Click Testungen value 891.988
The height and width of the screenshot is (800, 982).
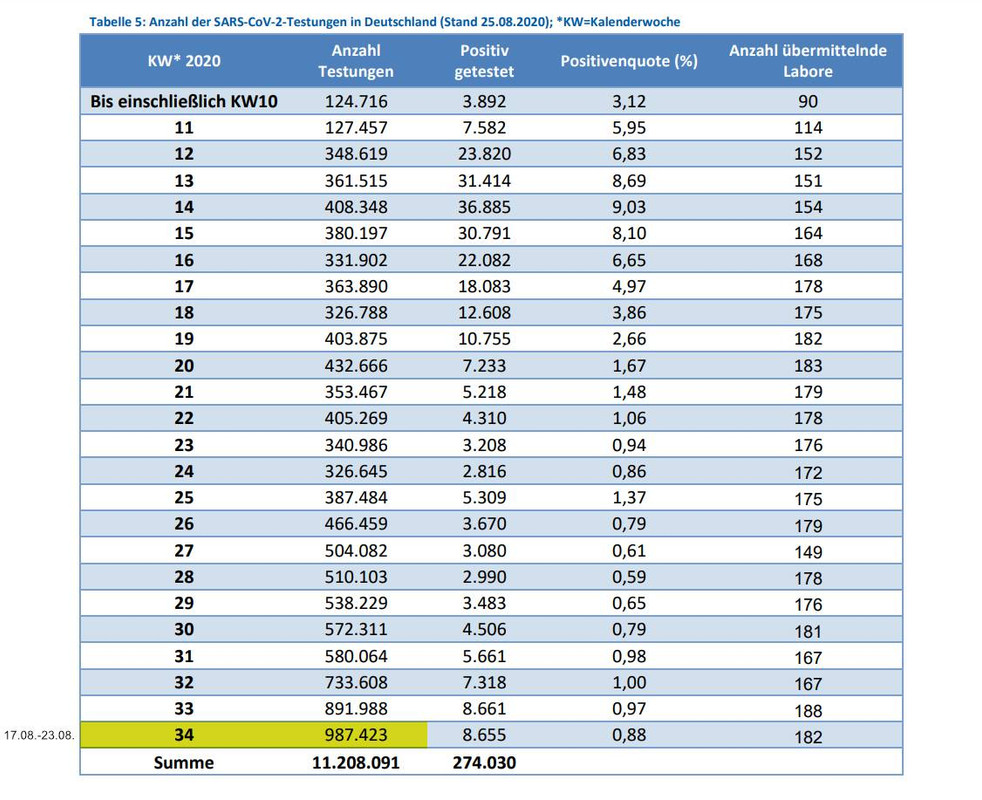(356, 710)
